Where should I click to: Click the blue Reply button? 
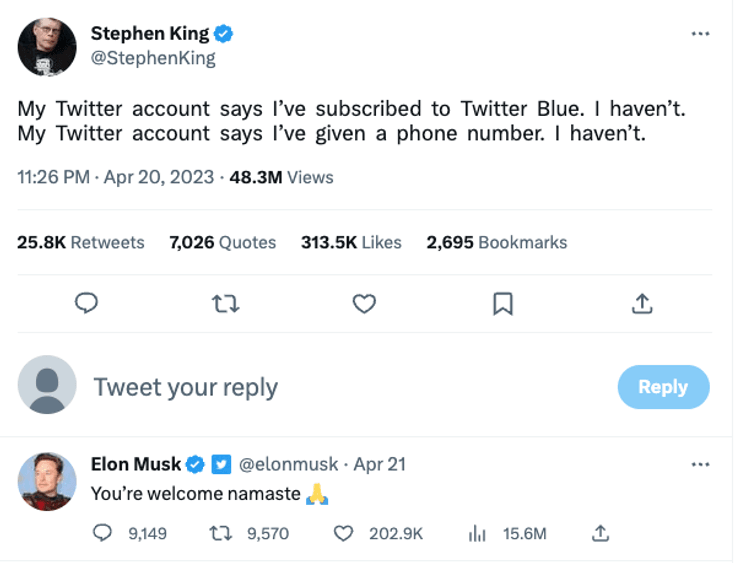[663, 387]
